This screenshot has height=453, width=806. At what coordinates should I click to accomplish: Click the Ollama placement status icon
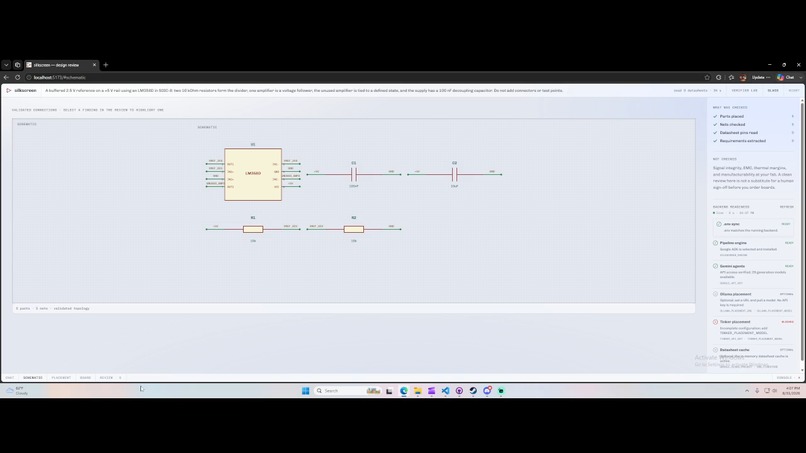click(716, 294)
